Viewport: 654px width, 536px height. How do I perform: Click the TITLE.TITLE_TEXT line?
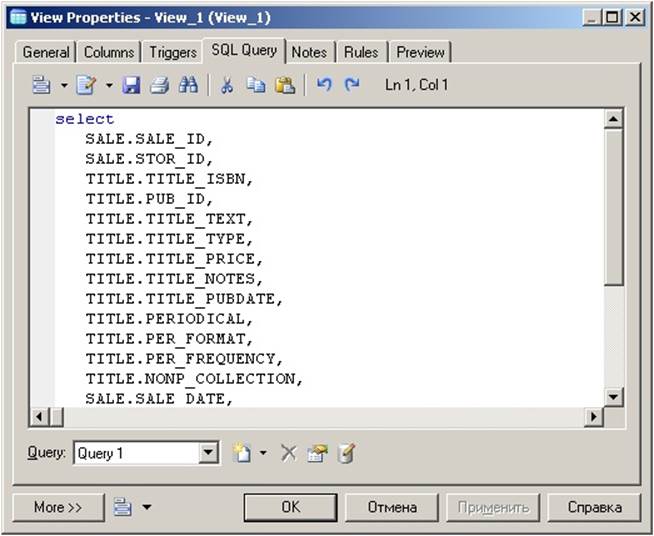click(169, 219)
